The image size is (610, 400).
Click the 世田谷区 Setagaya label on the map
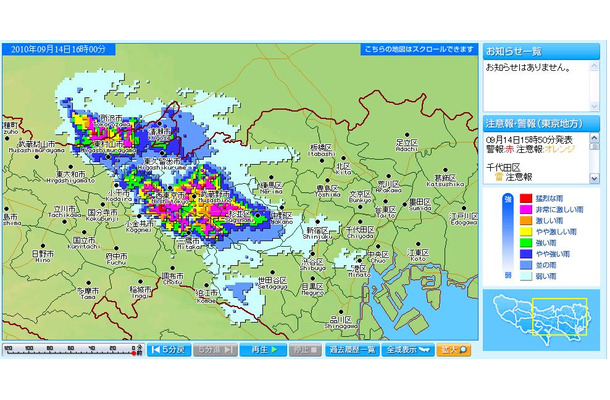272,283
